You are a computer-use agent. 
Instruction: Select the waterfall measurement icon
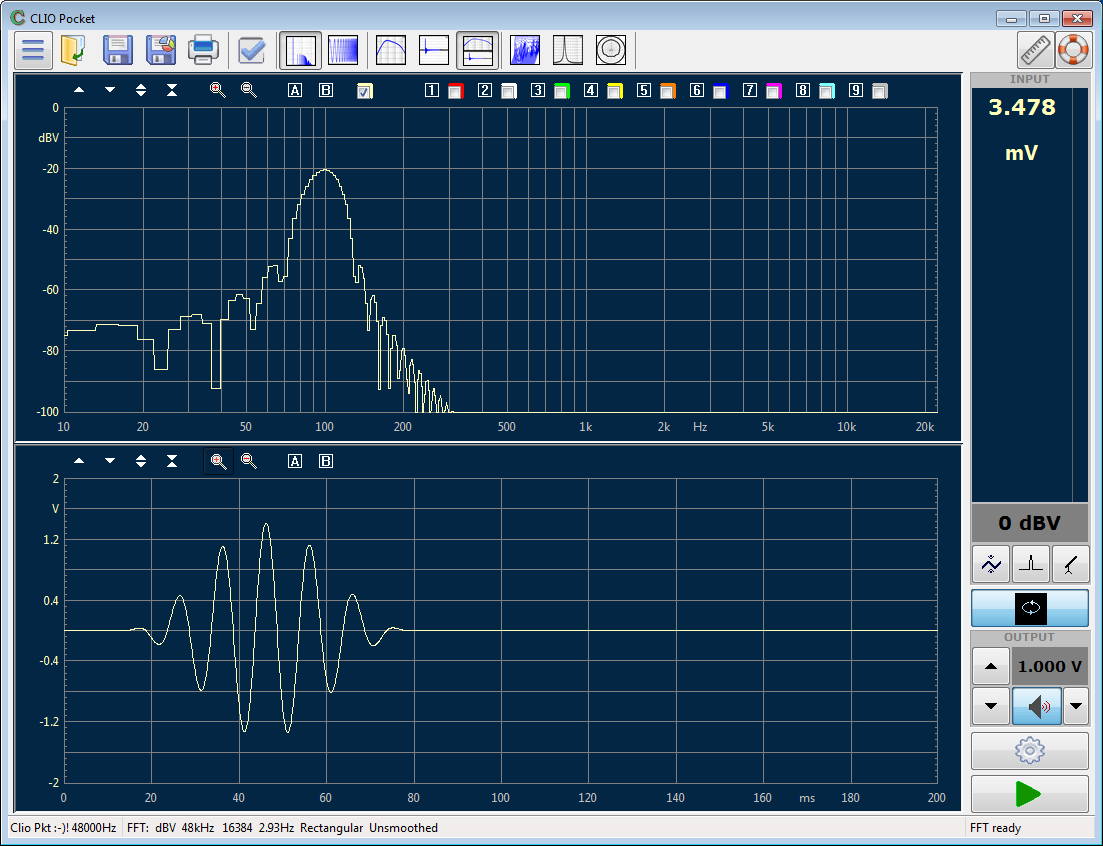[524, 50]
